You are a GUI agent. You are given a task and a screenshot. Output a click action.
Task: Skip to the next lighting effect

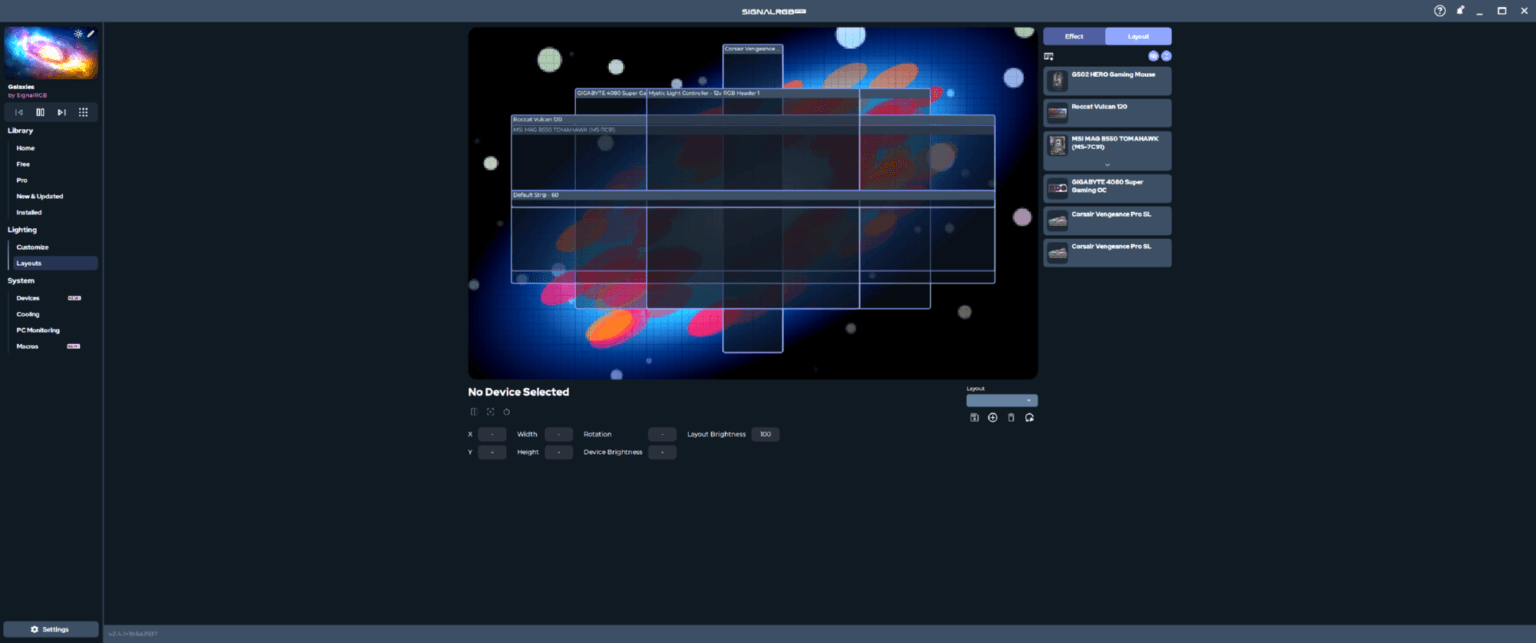point(62,112)
